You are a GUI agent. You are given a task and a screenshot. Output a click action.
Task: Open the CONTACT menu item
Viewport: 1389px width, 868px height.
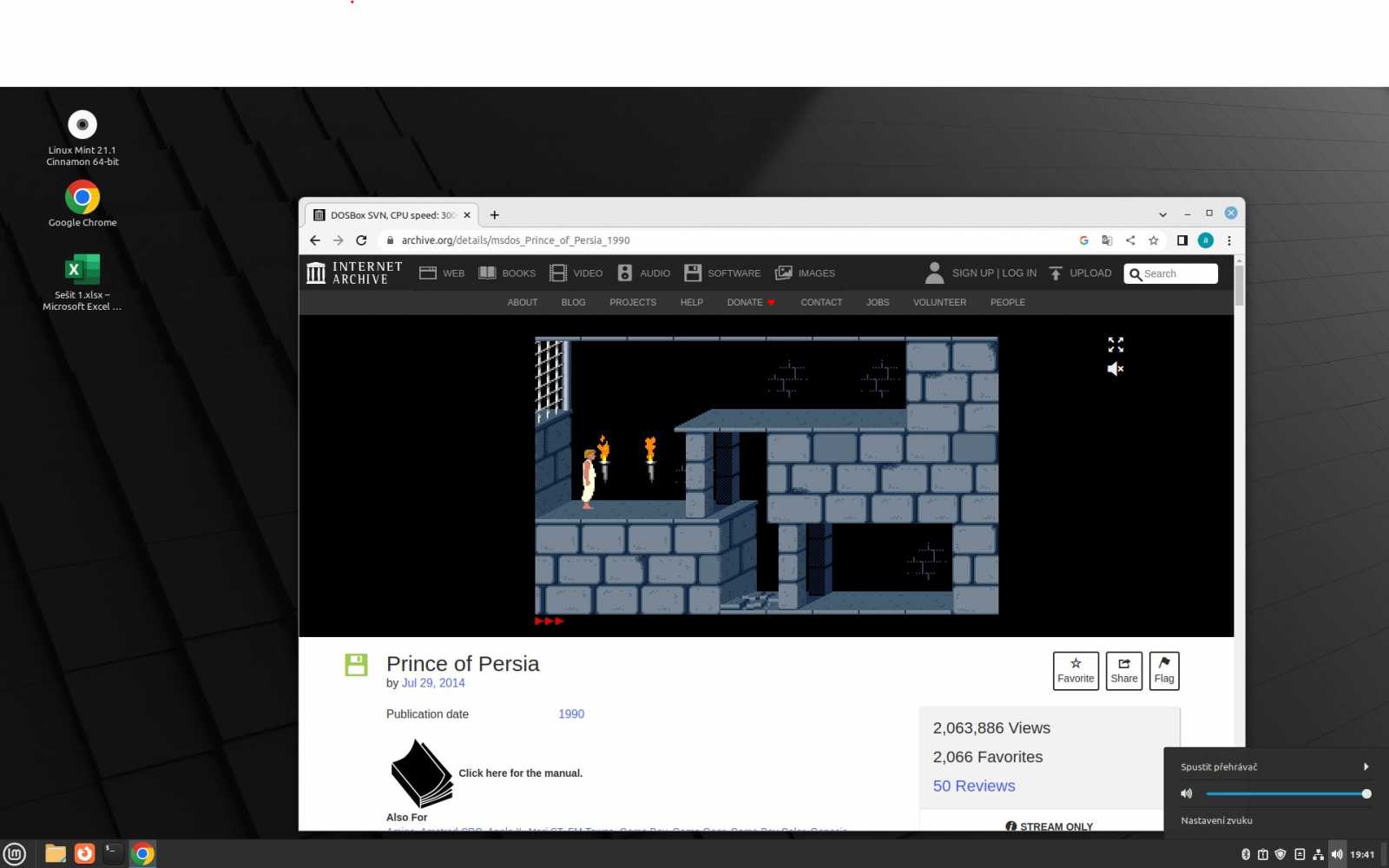[x=821, y=302]
